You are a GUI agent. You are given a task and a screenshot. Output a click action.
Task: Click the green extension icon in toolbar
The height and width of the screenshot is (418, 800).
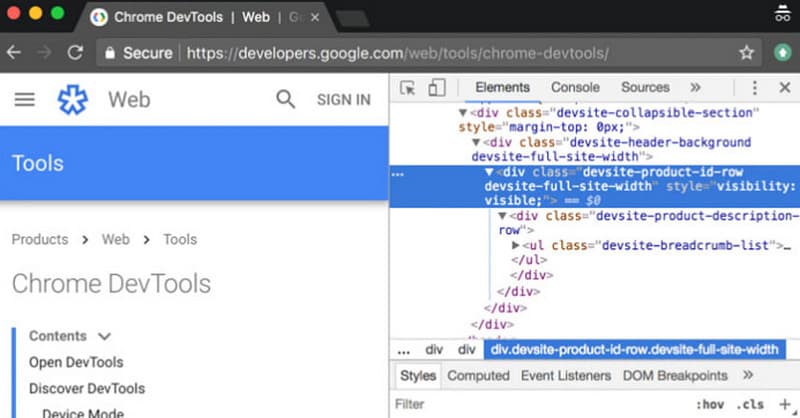[x=783, y=52]
